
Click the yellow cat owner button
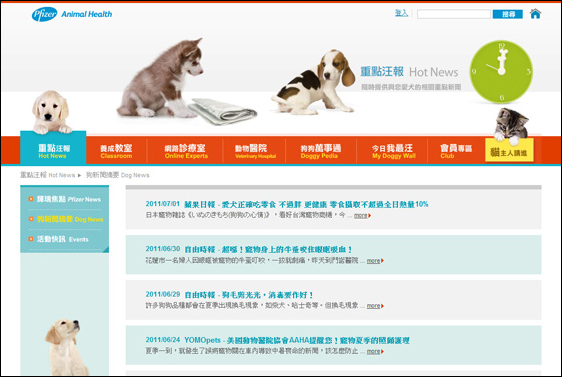tap(509, 150)
